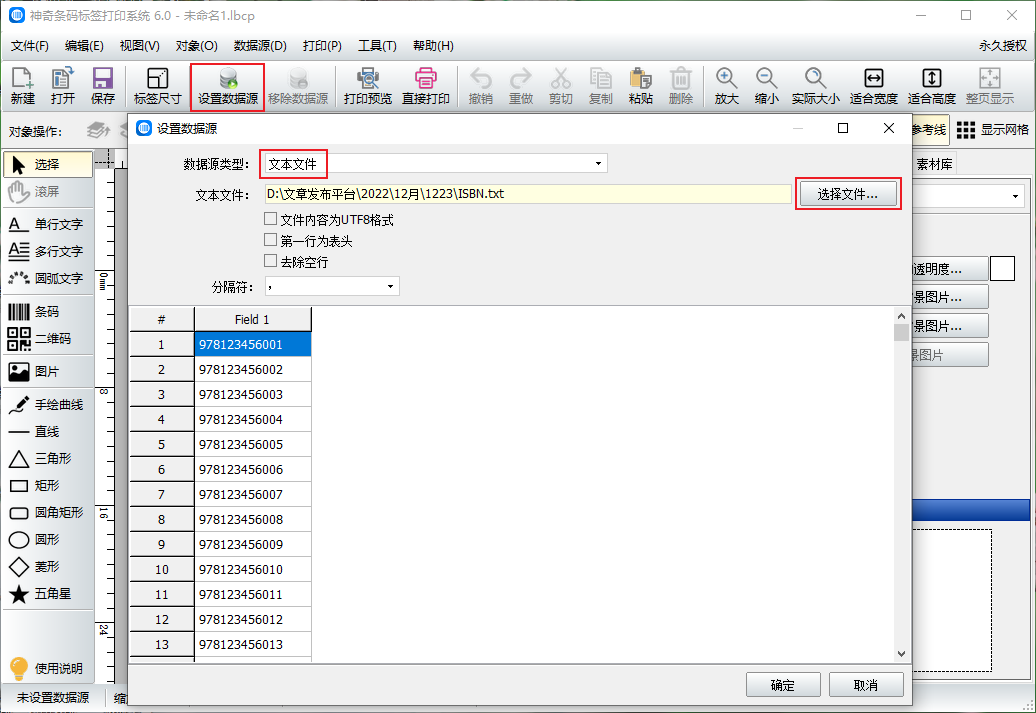Click 未设置数据源 in status bar

[53, 697]
